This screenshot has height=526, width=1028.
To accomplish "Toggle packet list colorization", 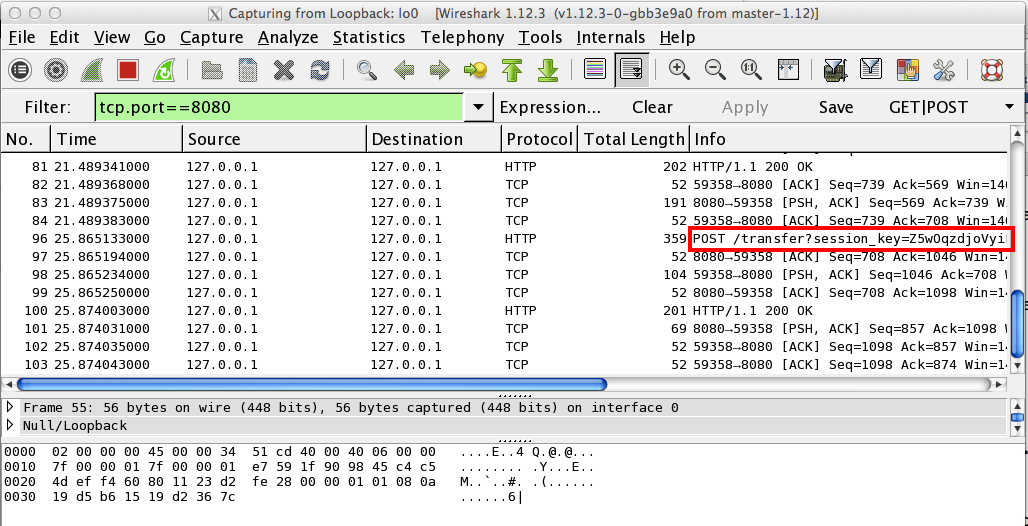I will tap(595, 70).
